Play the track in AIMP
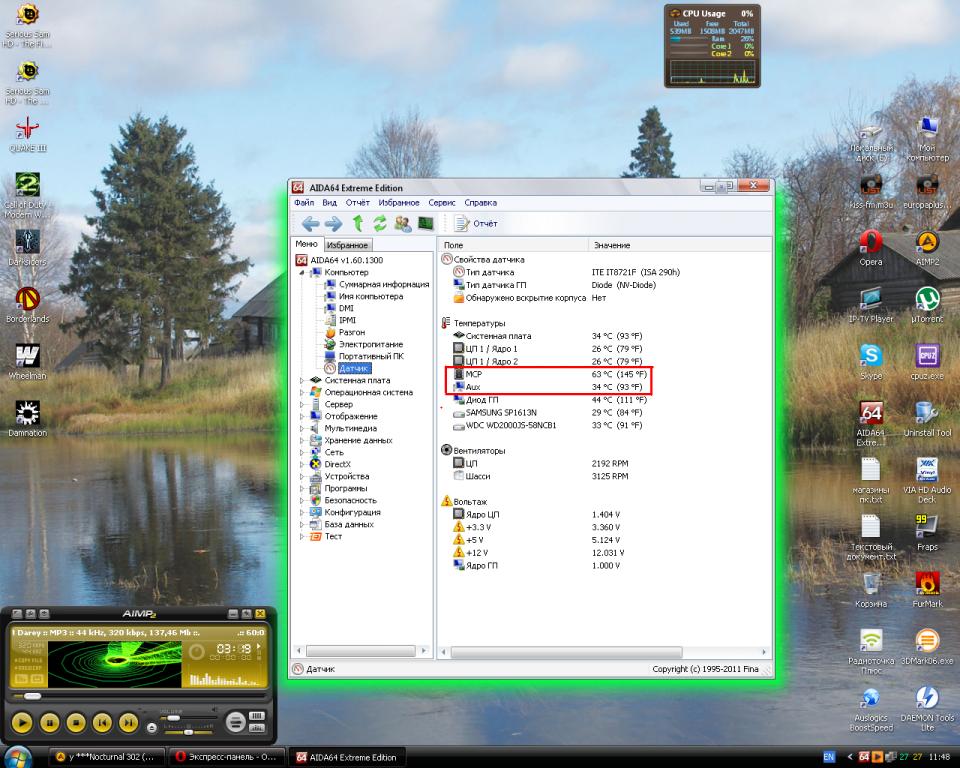 22,723
